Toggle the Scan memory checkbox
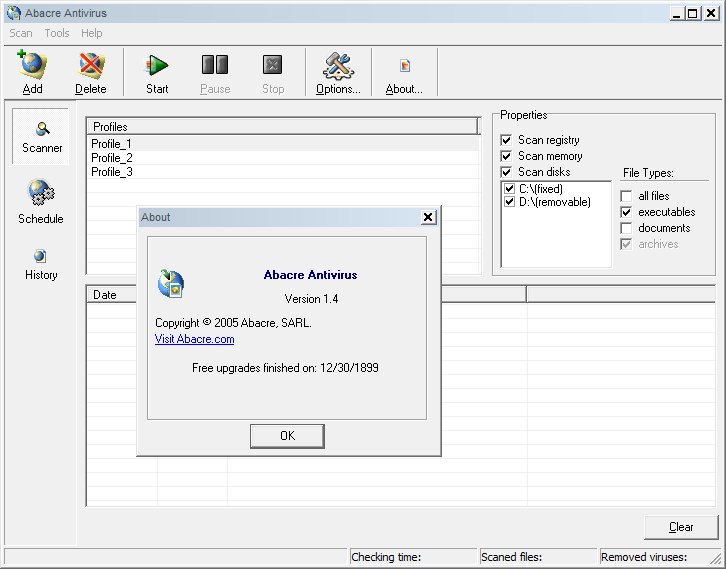The height and width of the screenshot is (569, 726). click(x=507, y=156)
